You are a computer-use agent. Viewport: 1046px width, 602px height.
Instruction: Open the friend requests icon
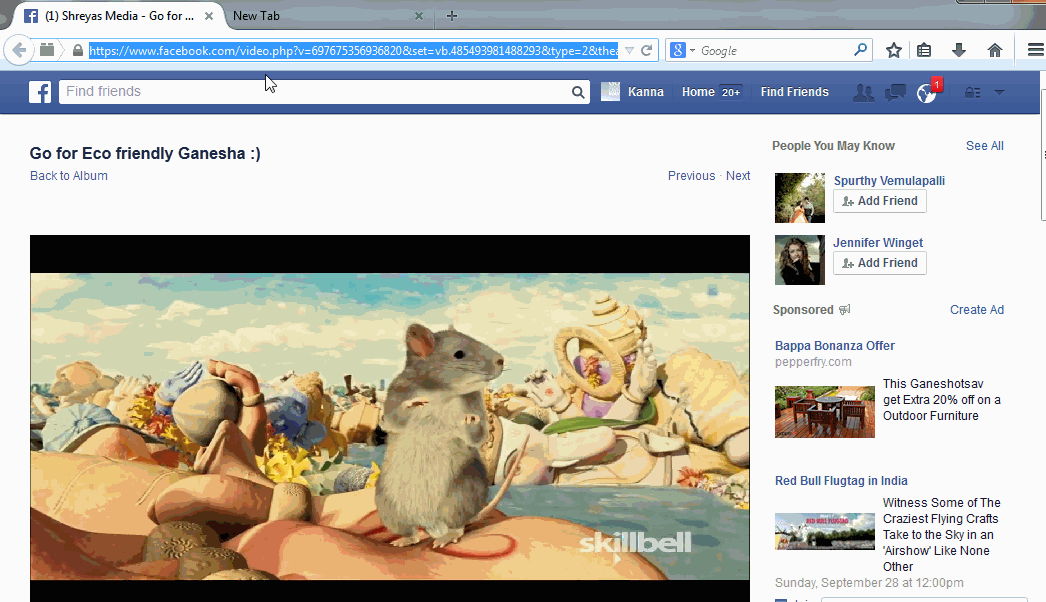pyautogui.click(x=863, y=93)
